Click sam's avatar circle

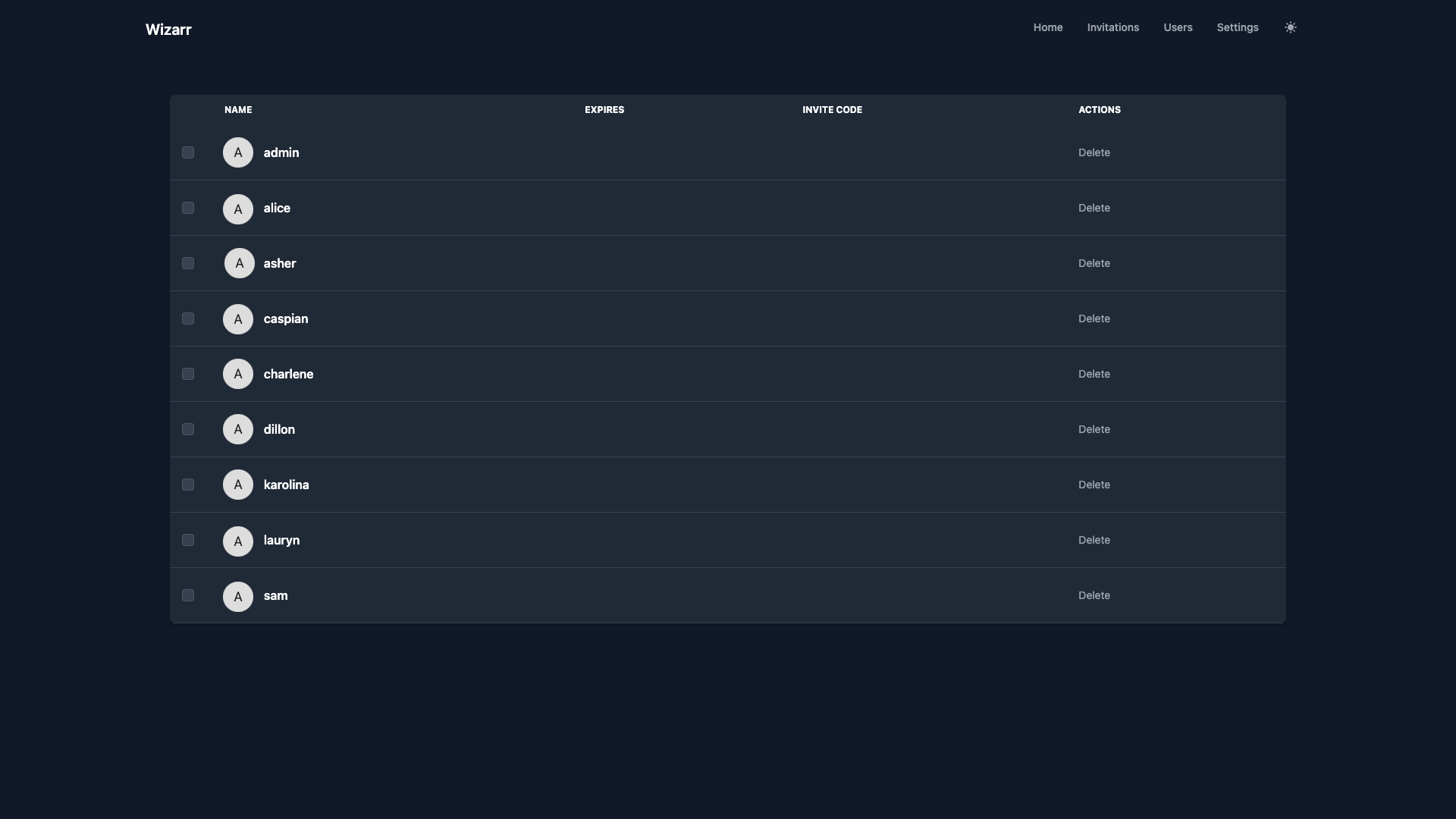tap(237, 596)
